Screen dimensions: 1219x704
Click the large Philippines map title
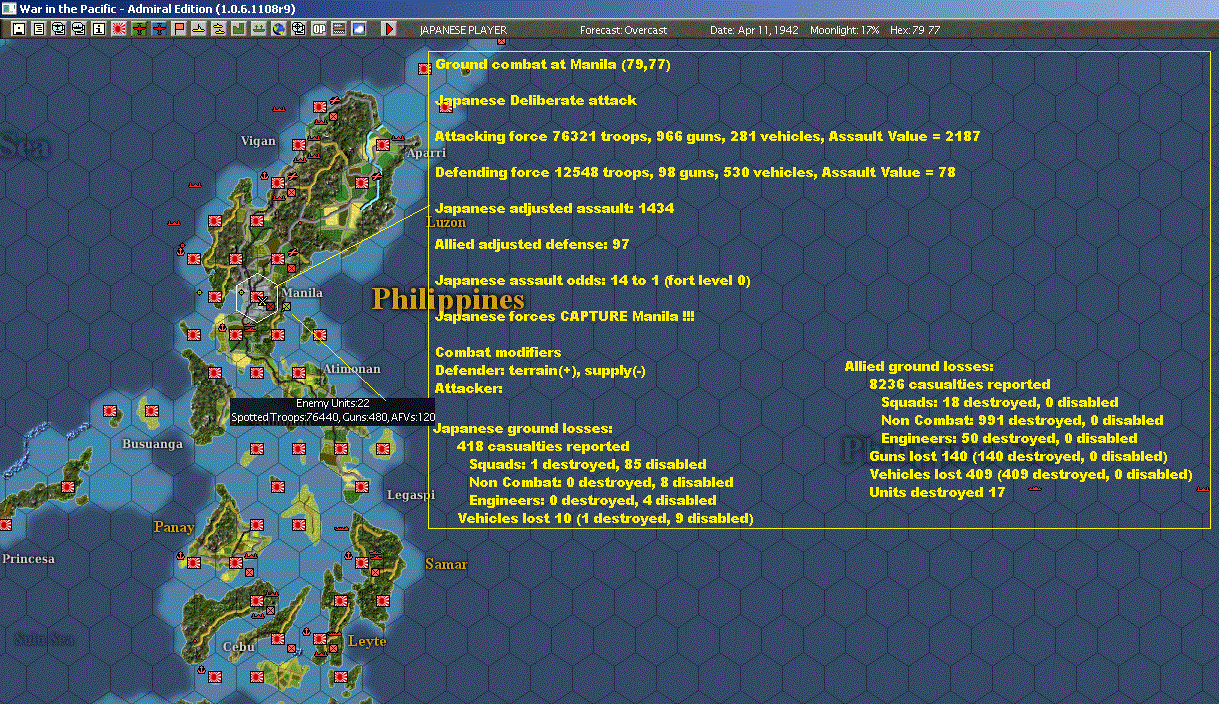448,298
